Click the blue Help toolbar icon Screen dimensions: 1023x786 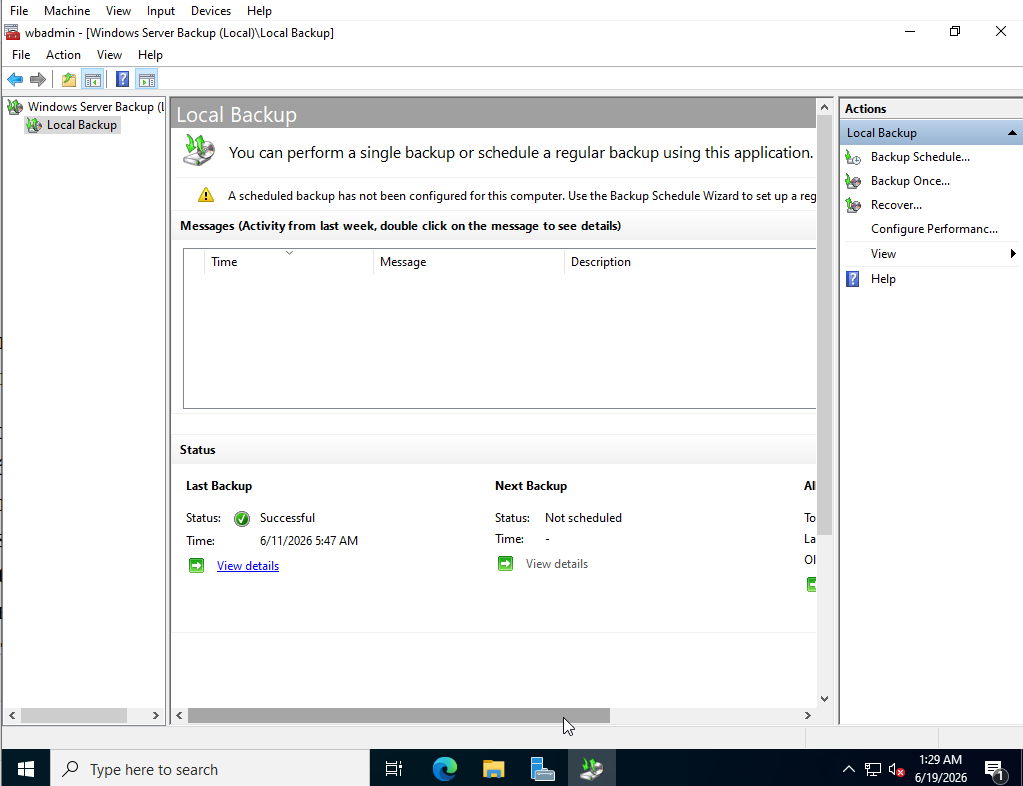tap(122, 80)
